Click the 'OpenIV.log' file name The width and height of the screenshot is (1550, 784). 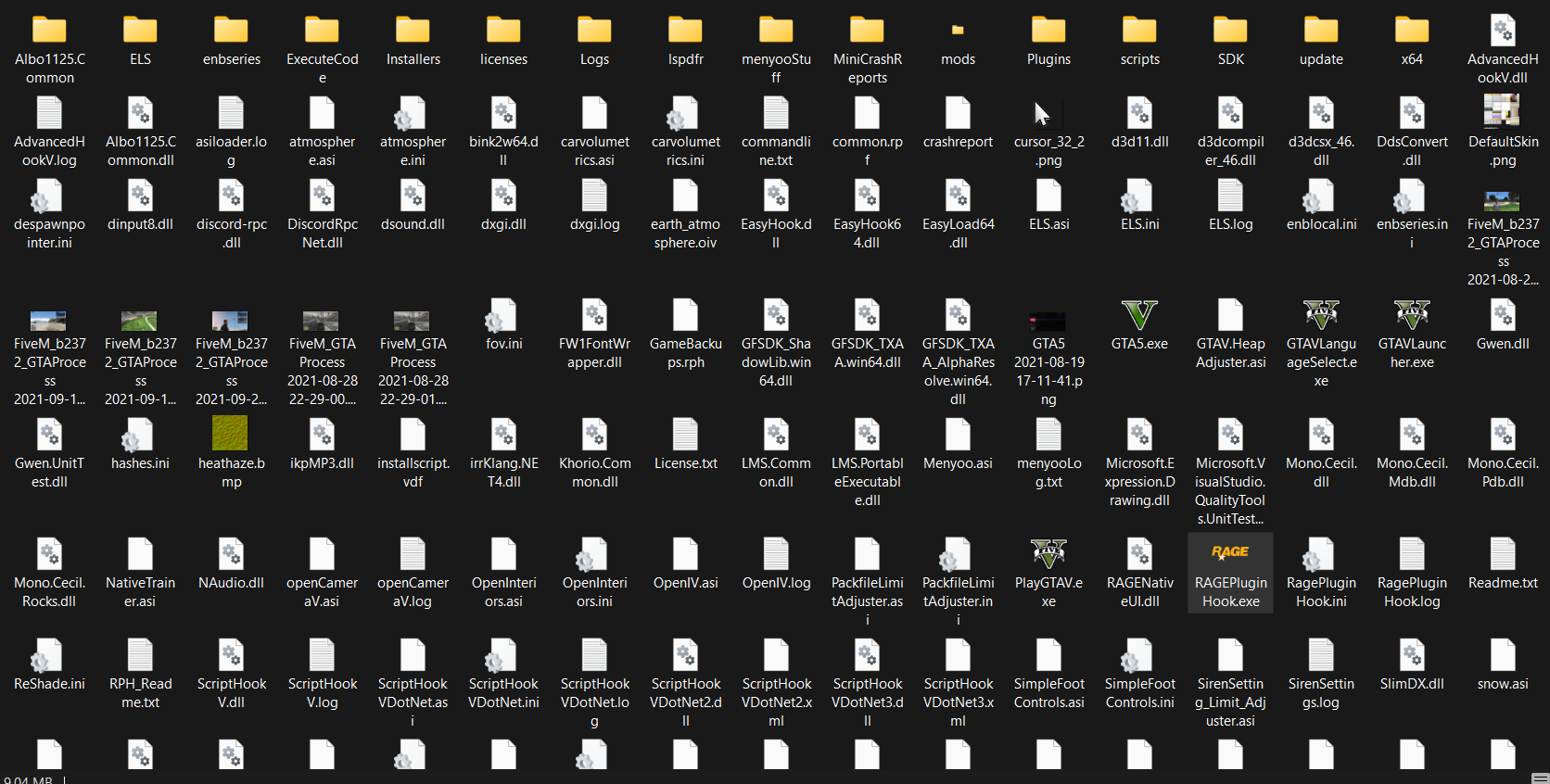click(777, 583)
